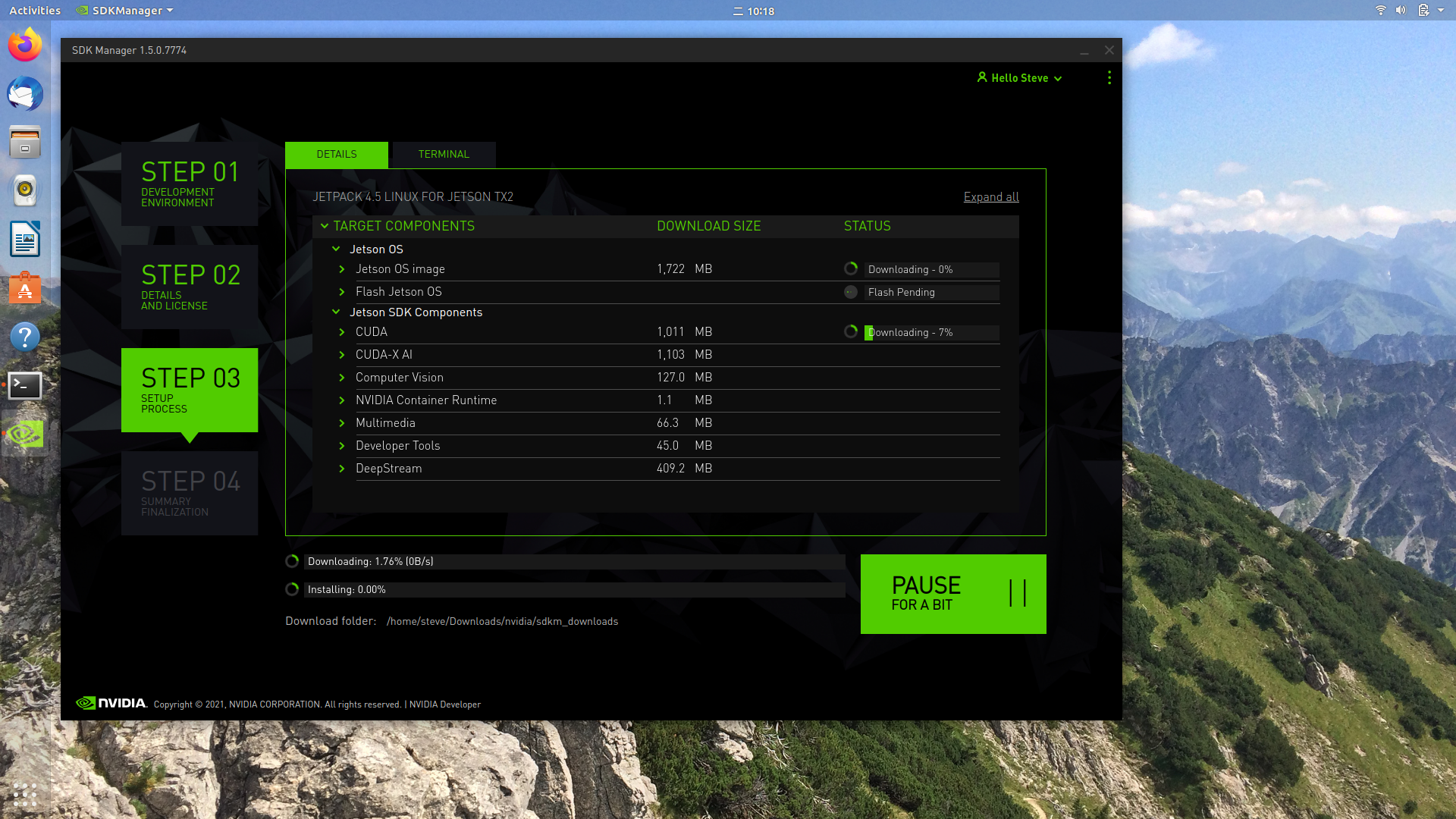The image size is (1456, 819).
Task: Launch Firefox from the dock
Action: pos(25,45)
